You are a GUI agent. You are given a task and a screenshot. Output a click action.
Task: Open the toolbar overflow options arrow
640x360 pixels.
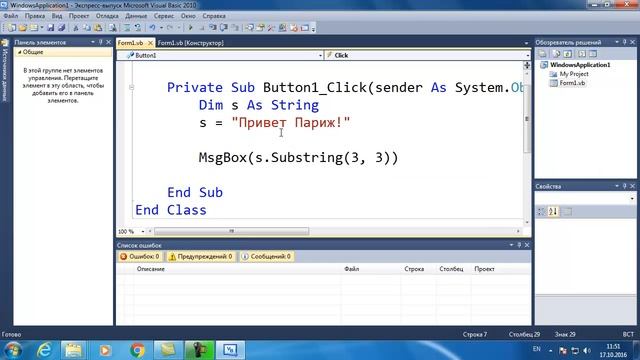[x=313, y=29]
